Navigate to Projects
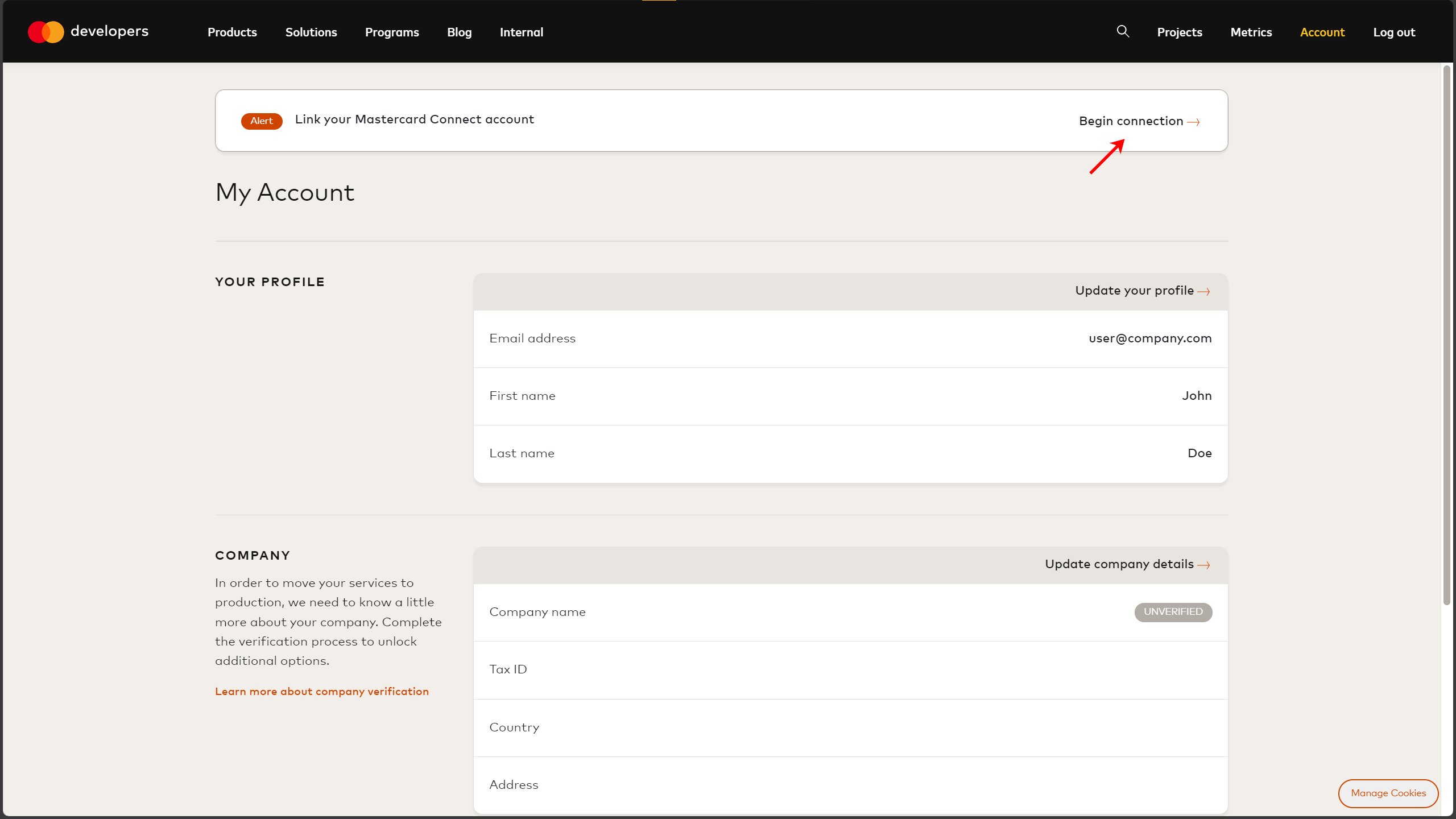1456x819 pixels. [1179, 32]
